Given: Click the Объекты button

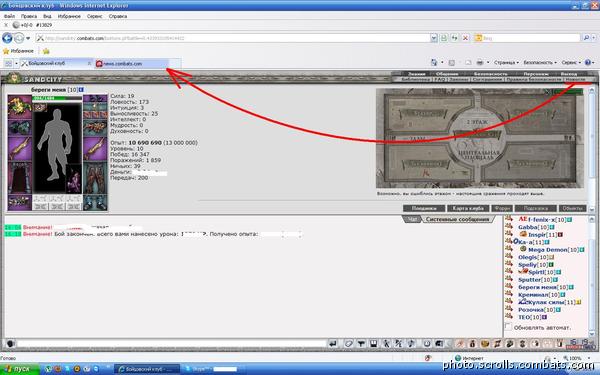Looking at the screenshot, I should click(x=572, y=208).
